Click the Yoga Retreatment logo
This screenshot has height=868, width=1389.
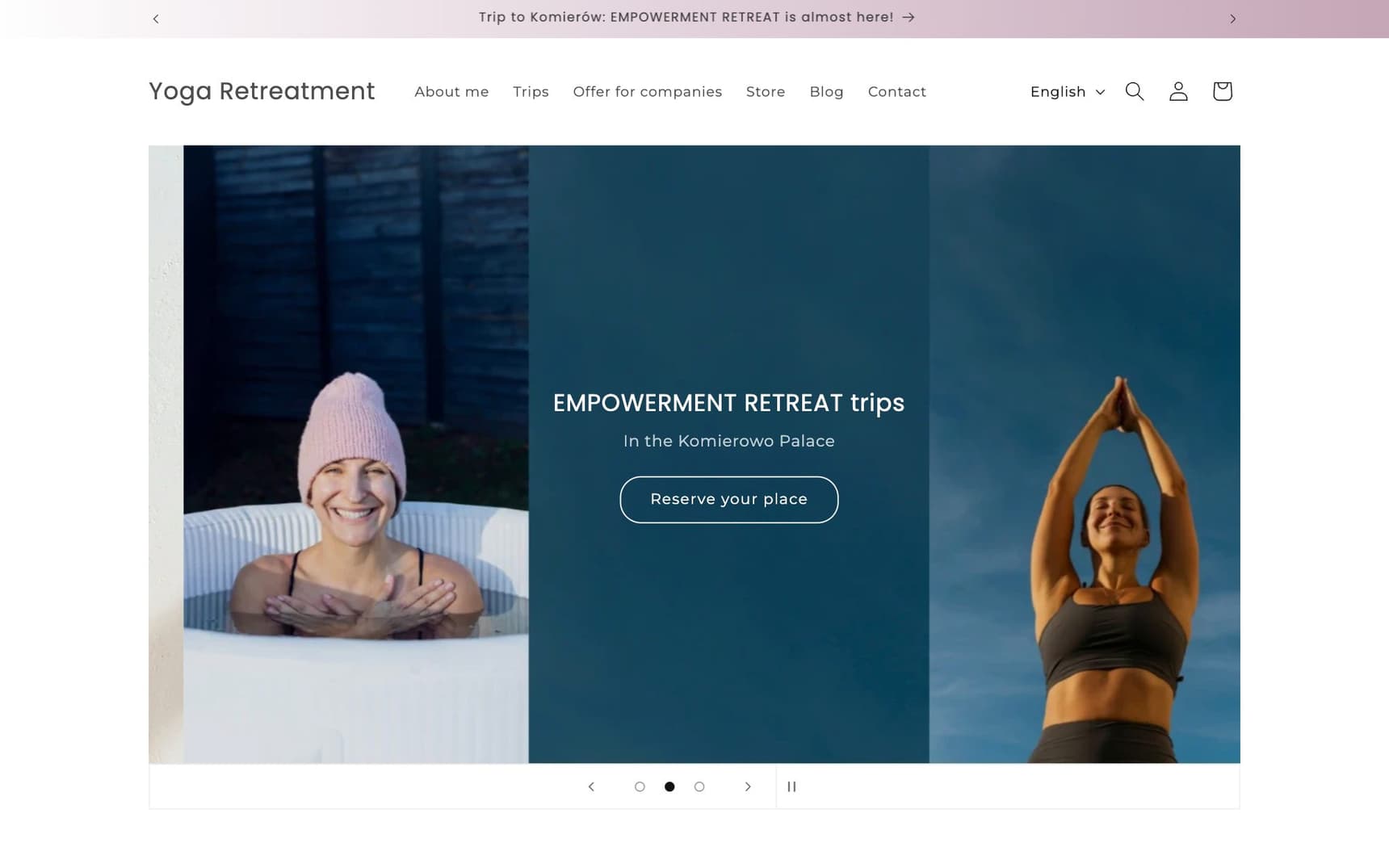pos(262,91)
